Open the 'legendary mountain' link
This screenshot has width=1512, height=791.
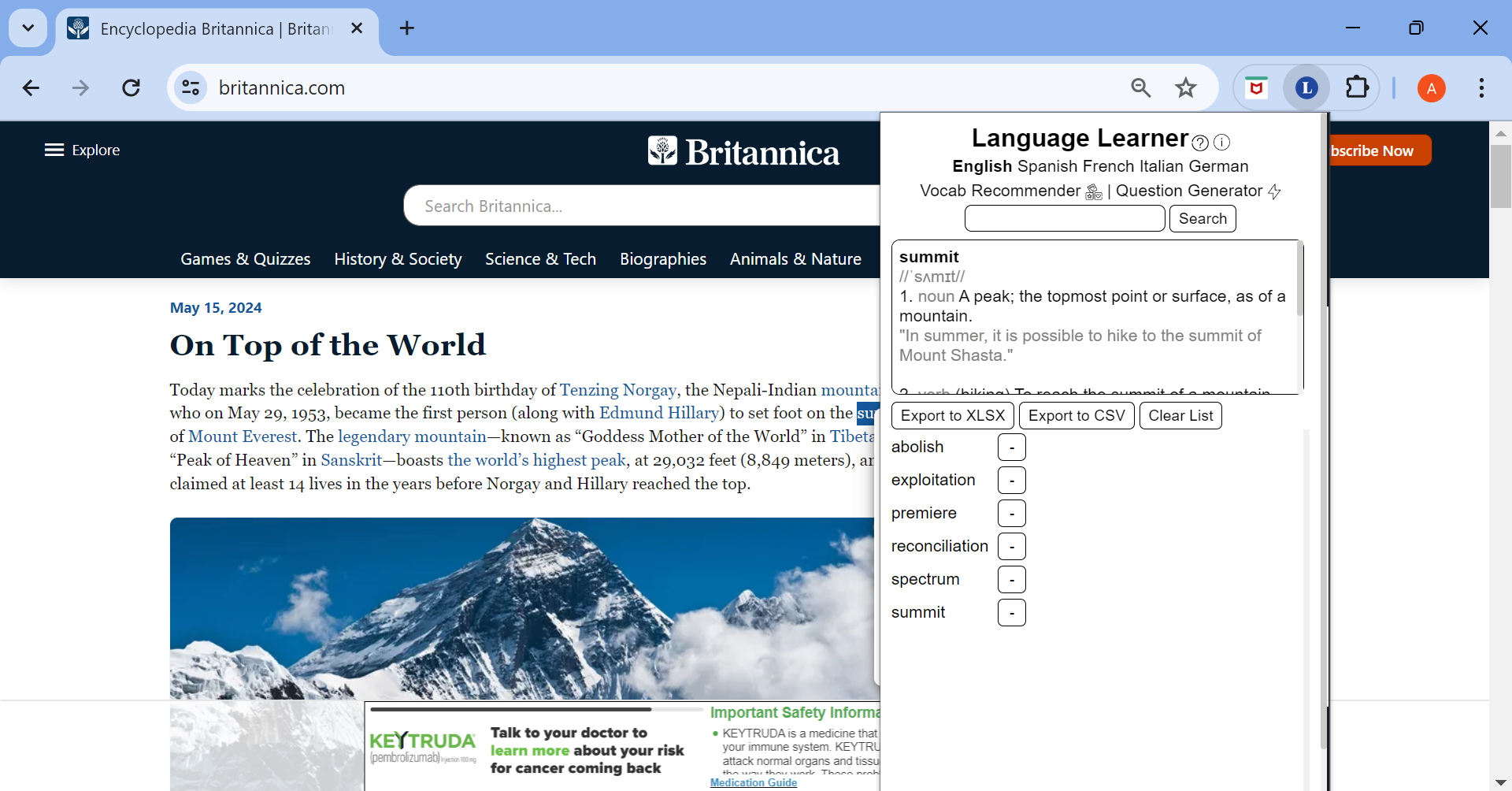click(x=412, y=436)
